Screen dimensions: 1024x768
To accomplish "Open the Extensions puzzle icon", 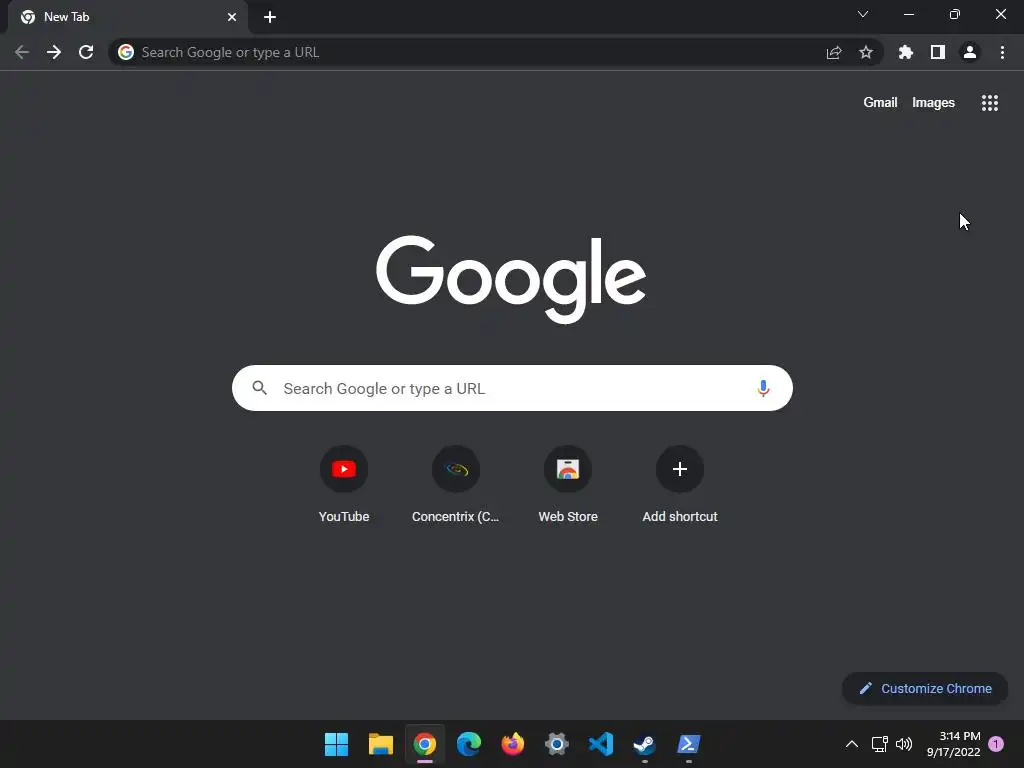I will point(905,52).
